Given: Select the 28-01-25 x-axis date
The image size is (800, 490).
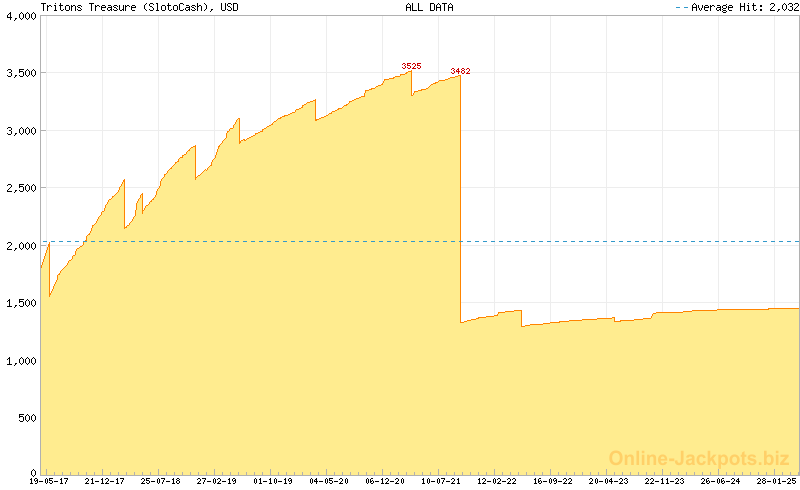Looking at the screenshot, I should [x=776, y=481].
